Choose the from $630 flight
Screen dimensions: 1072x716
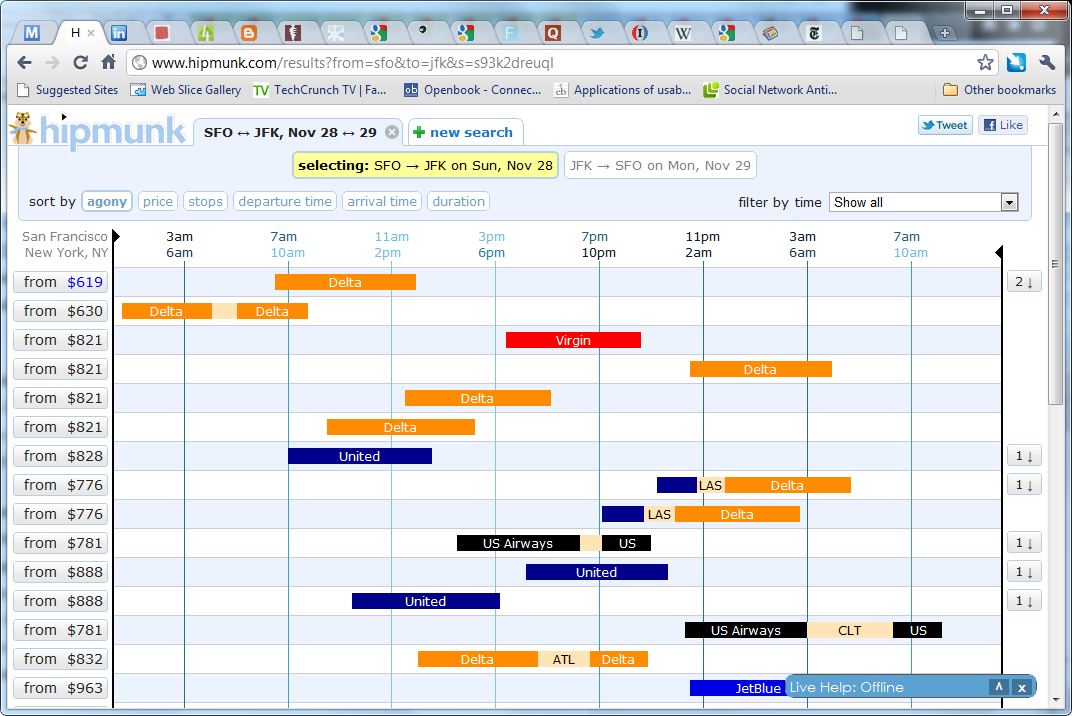point(61,311)
